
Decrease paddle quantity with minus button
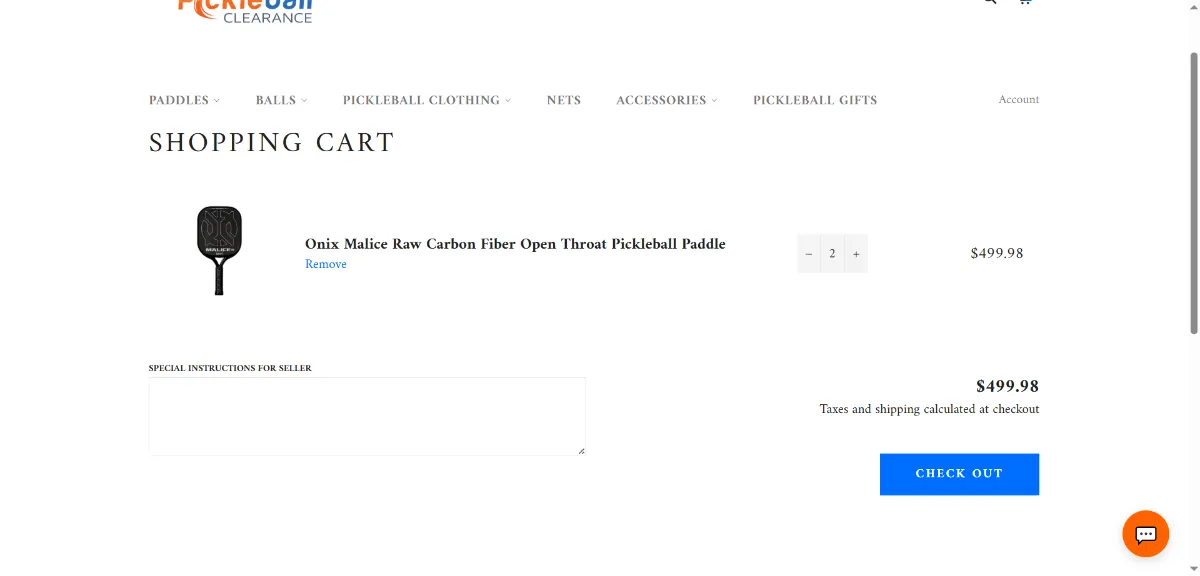tap(809, 254)
